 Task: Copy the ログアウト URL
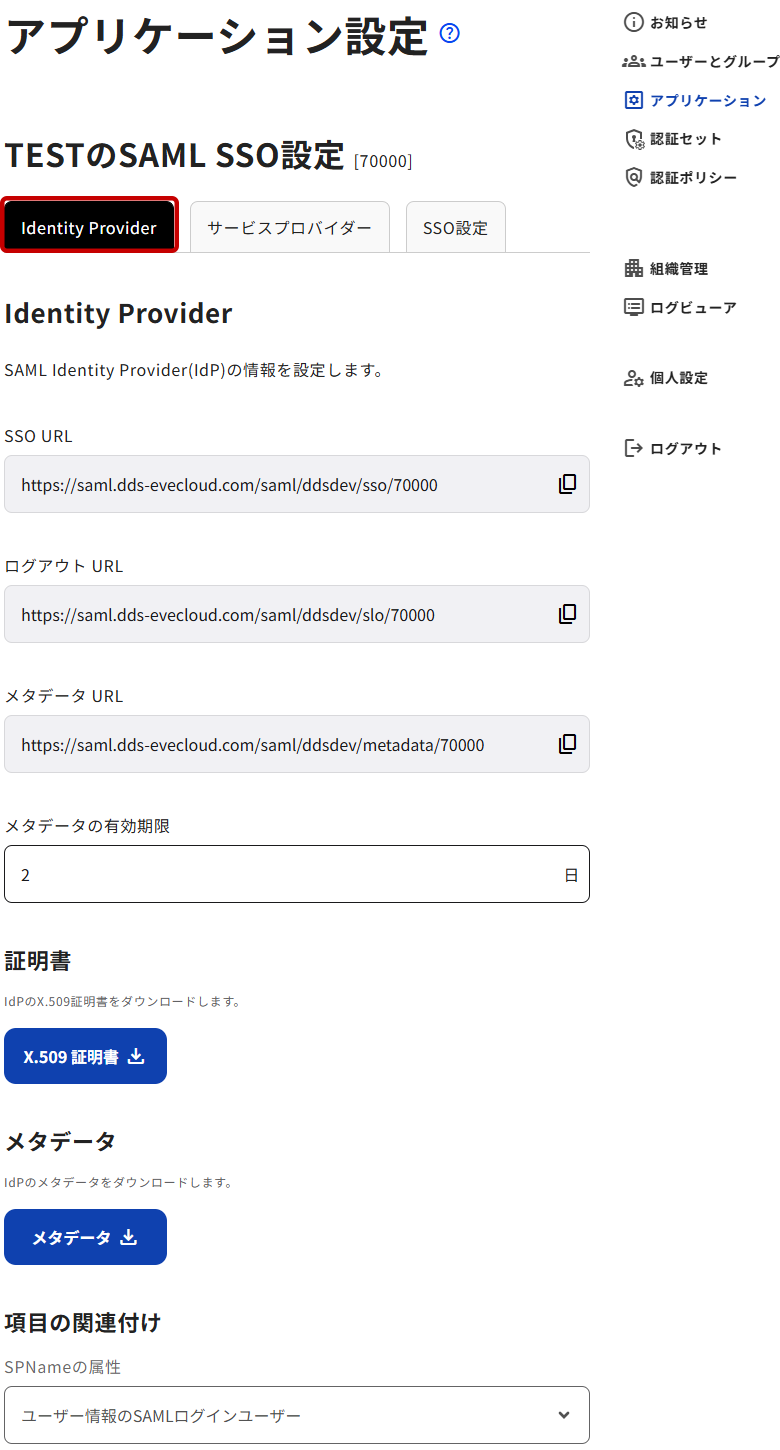point(567,614)
